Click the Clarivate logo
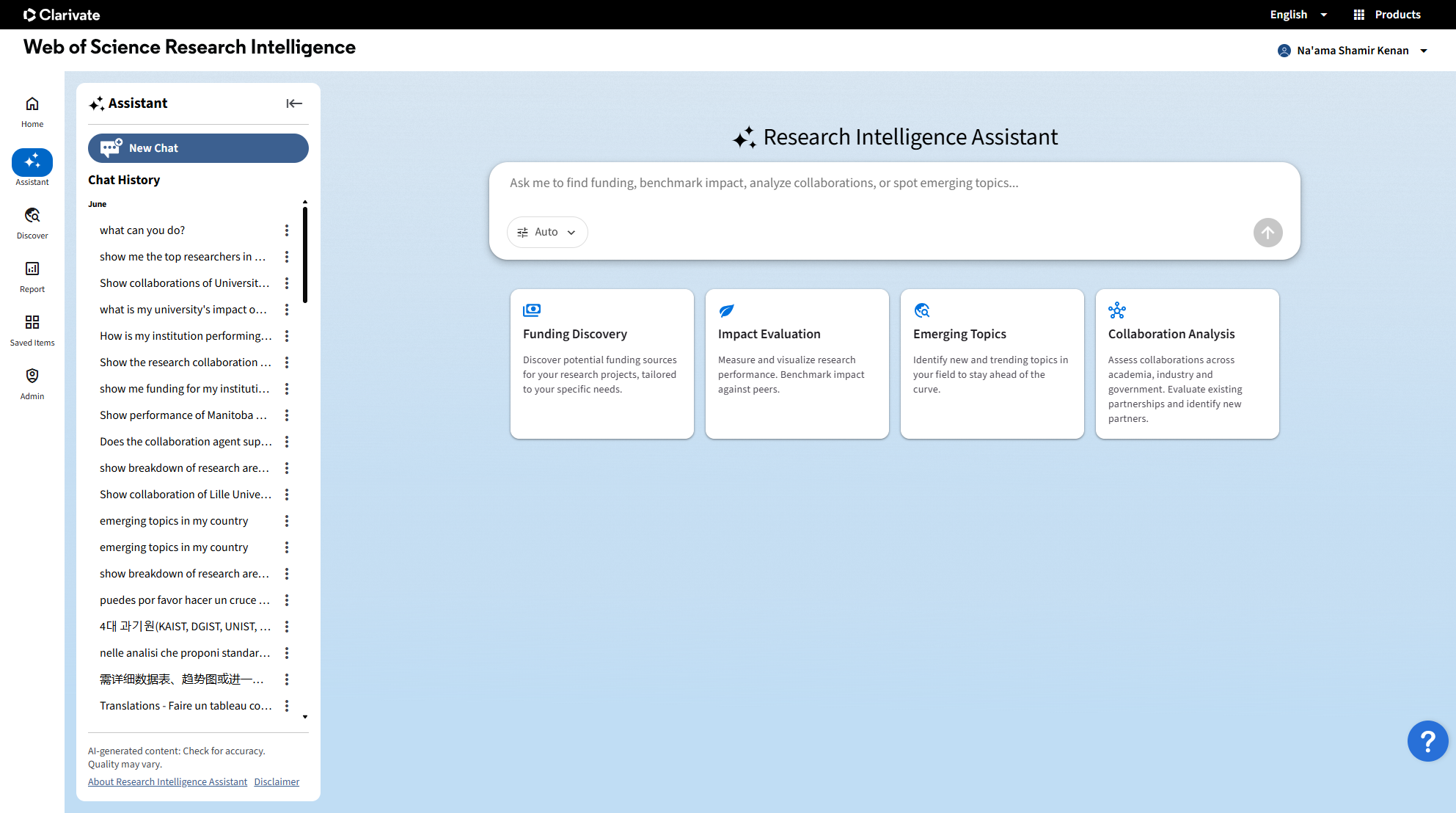Image resolution: width=1456 pixels, height=813 pixels. coord(62,15)
